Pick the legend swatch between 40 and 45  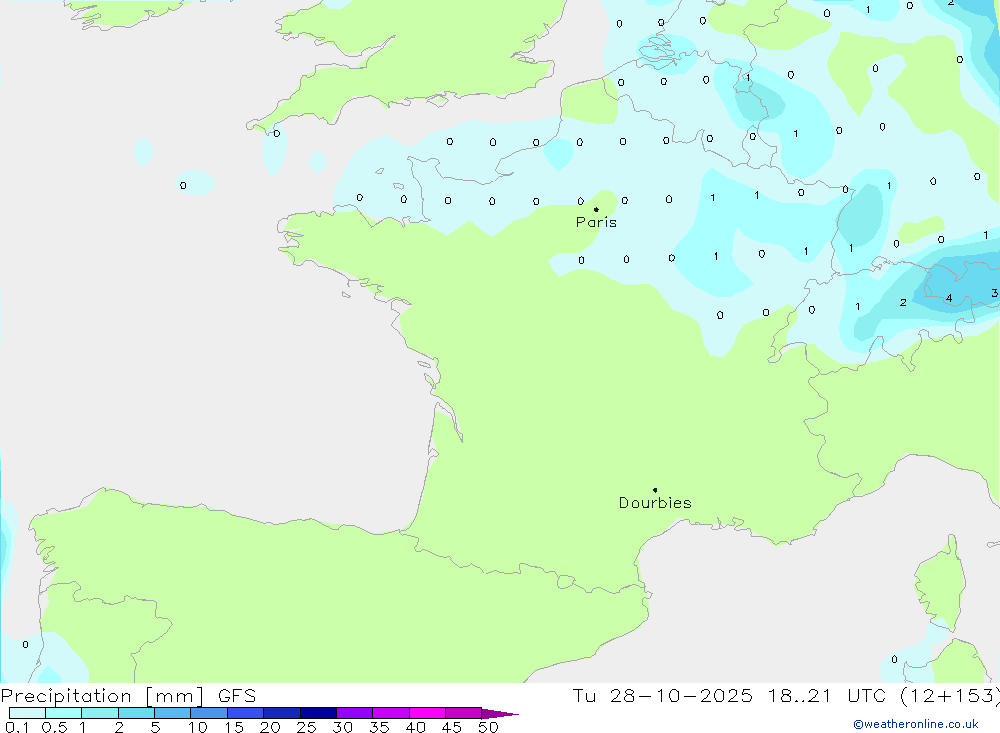(427, 713)
